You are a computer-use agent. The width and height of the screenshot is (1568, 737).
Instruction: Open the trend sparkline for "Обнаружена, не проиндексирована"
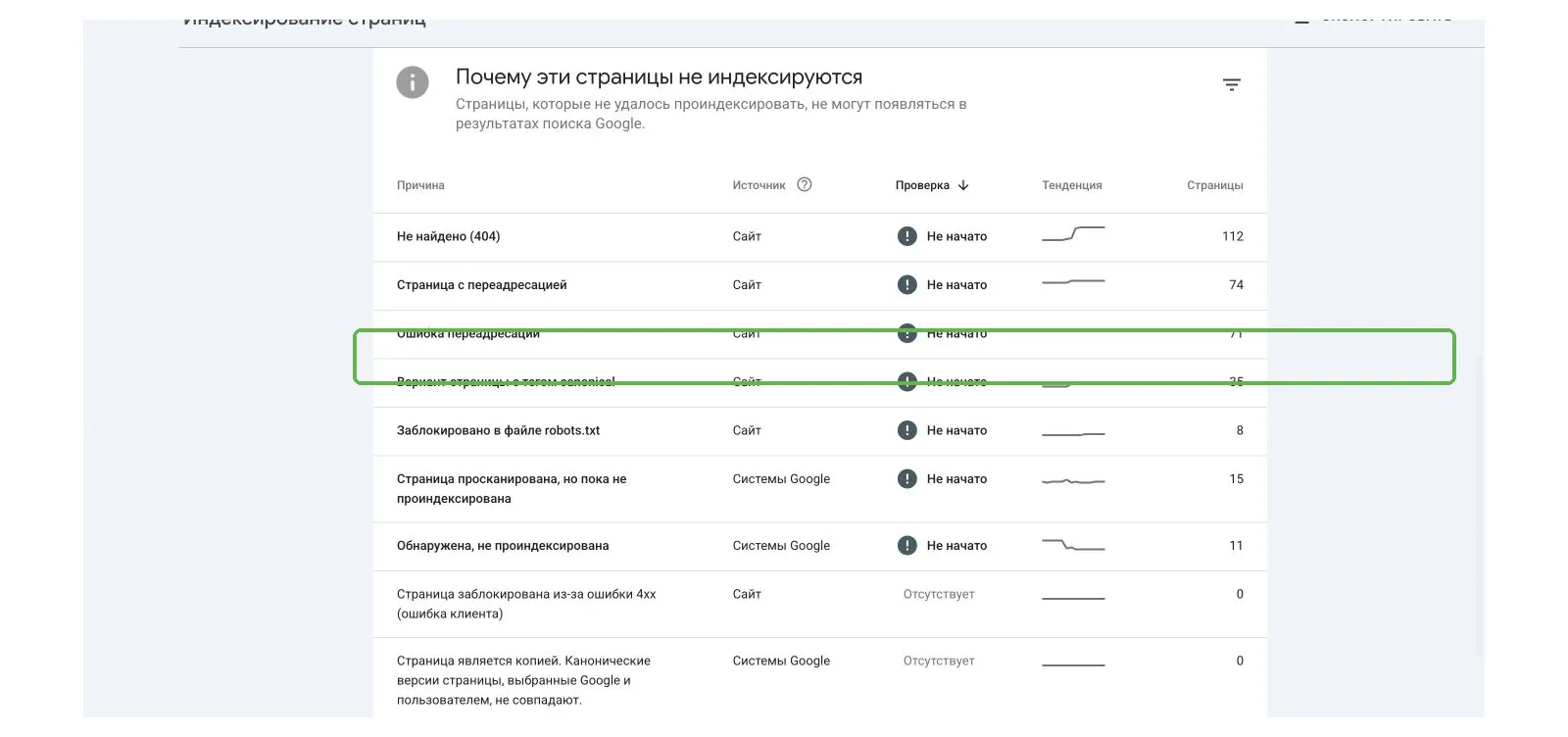point(1073,544)
